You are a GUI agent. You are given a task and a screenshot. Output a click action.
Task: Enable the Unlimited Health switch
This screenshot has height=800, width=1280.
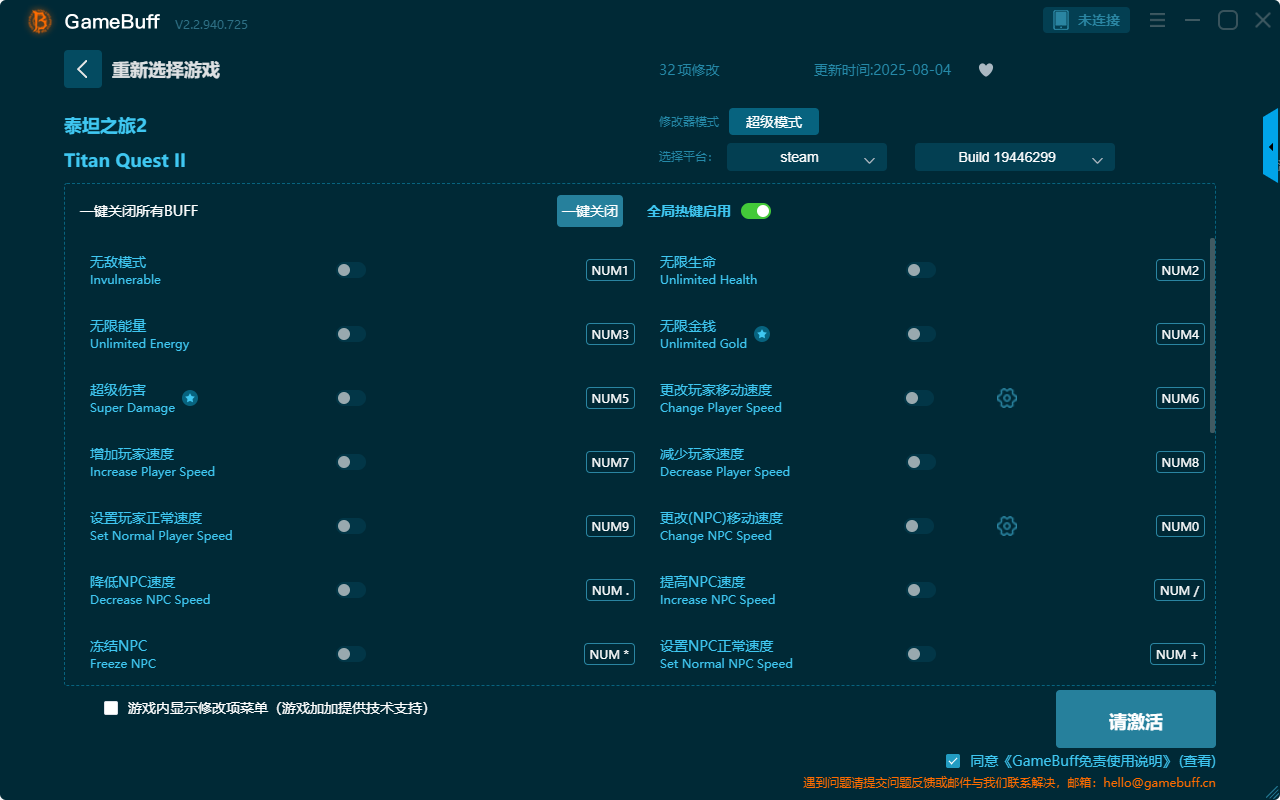921,270
